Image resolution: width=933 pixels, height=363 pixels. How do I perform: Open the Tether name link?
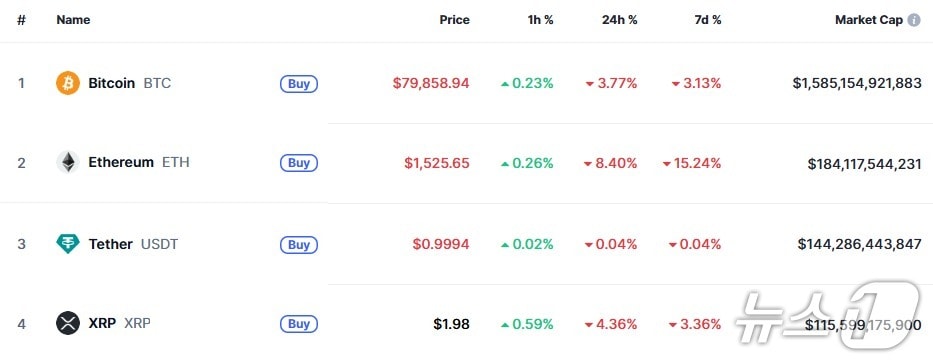(x=111, y=244)
